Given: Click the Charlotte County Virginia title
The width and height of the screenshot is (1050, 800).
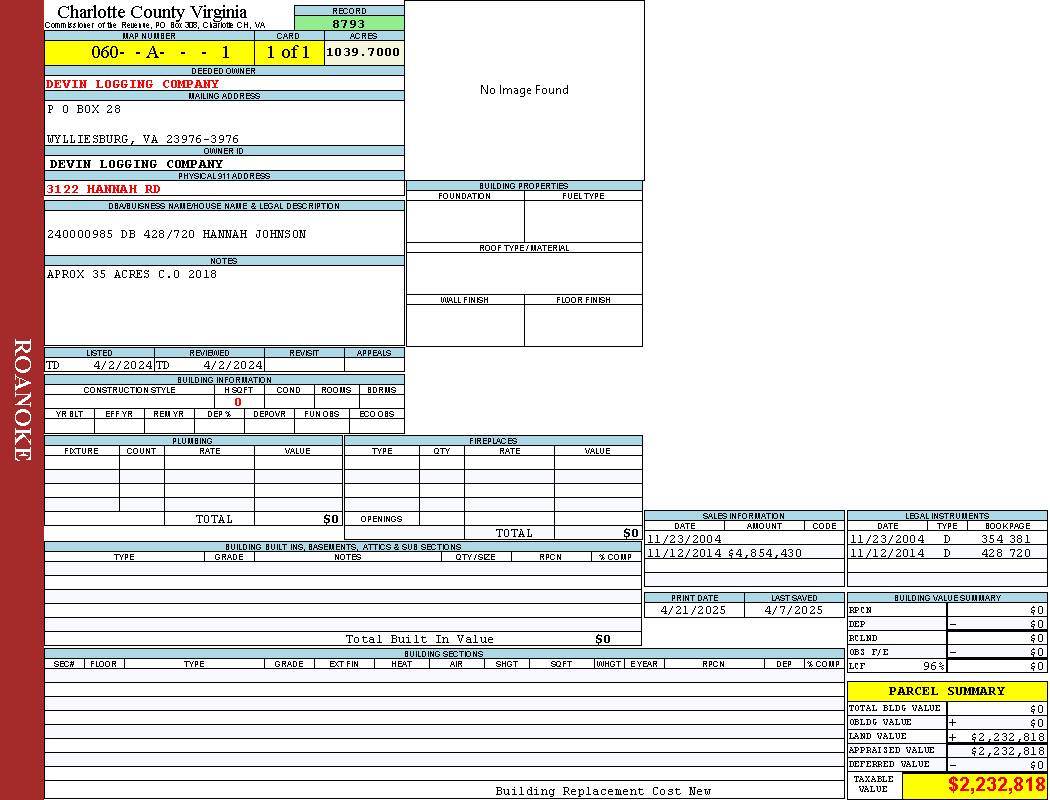Looking at the screenshot, I should [x=152, y=12].
